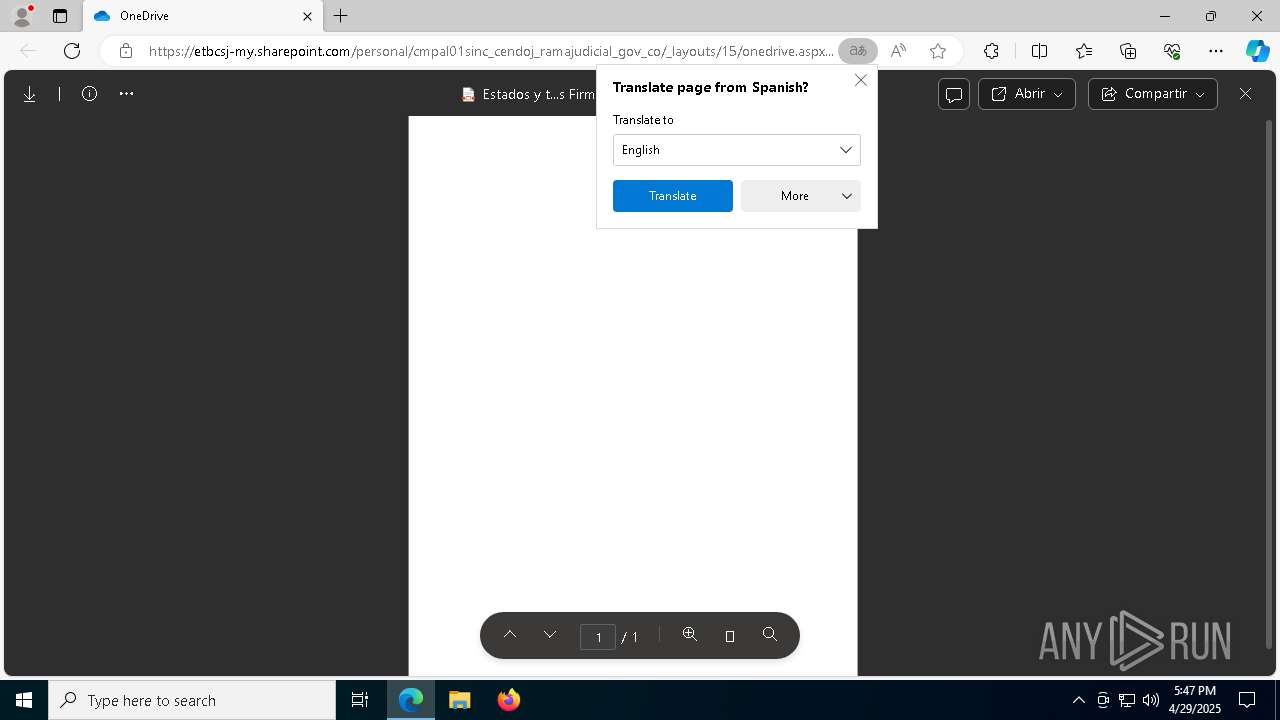Viewport: 1280px width, 720px height.
Task: Click the Translate button
Action: (673, 196)
